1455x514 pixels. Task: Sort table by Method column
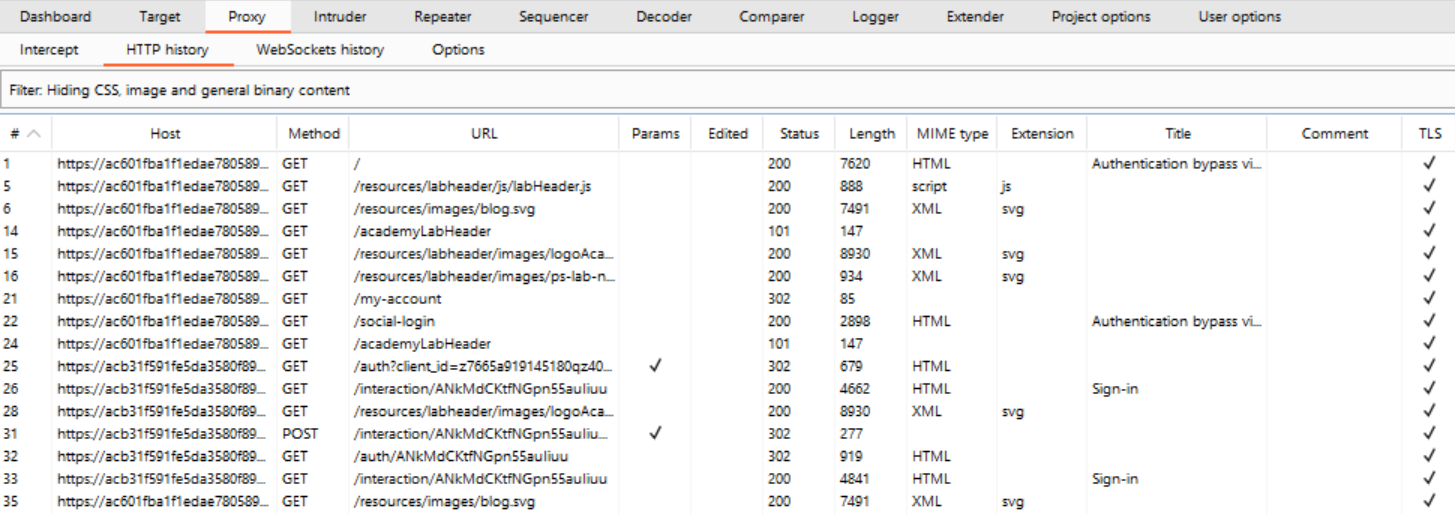(x=314, y=133)
